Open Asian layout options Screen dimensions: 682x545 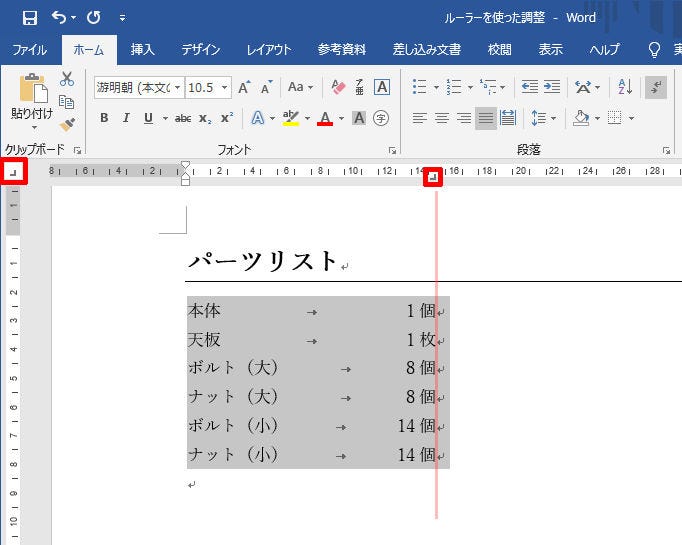coord(587,87)
